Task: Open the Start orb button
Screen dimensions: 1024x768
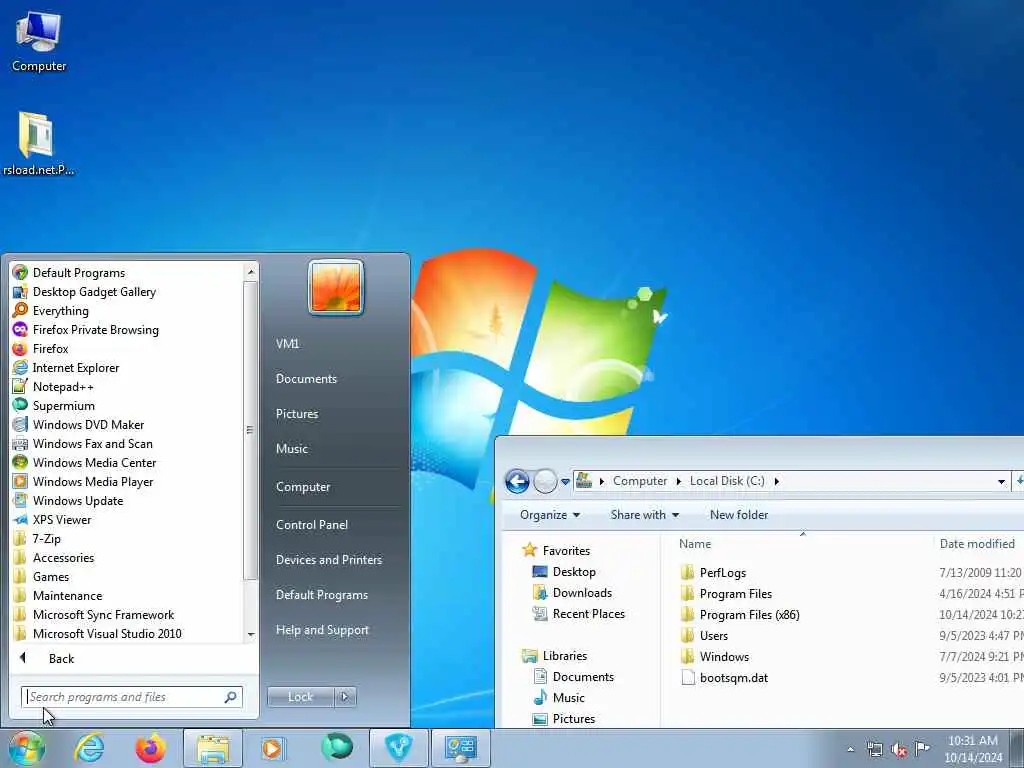Action: 26,748
